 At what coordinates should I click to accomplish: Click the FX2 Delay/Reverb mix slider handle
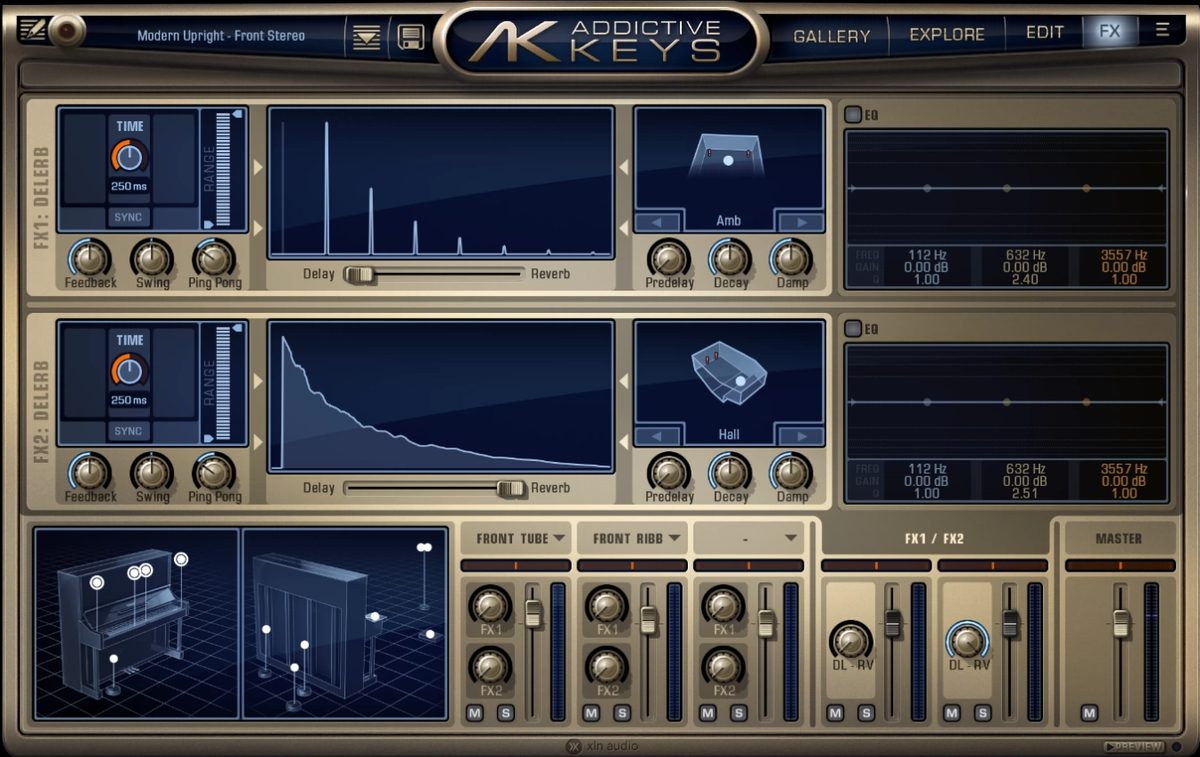tap(511, 488)
